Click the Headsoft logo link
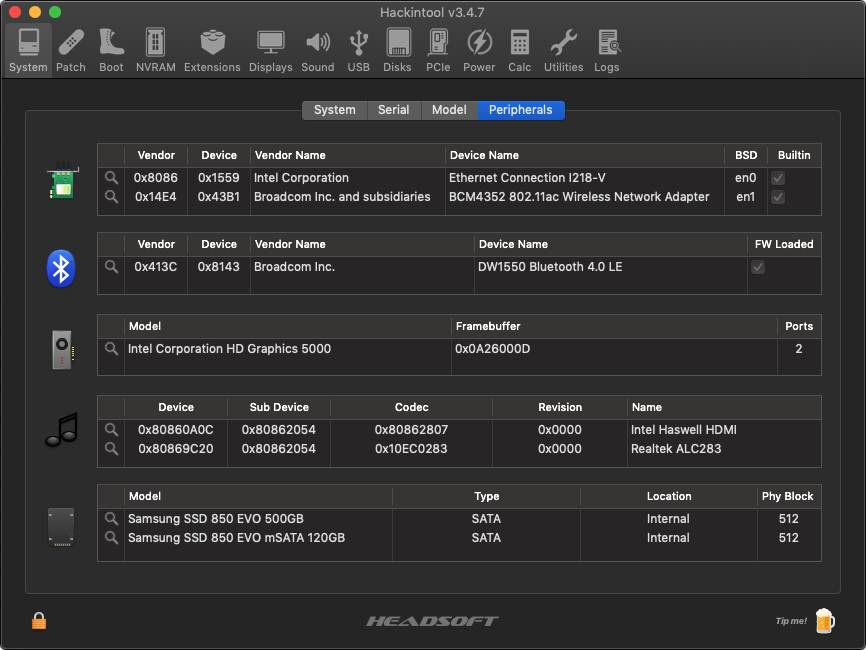This screenshot has width=866, height=650. (432, 621)
